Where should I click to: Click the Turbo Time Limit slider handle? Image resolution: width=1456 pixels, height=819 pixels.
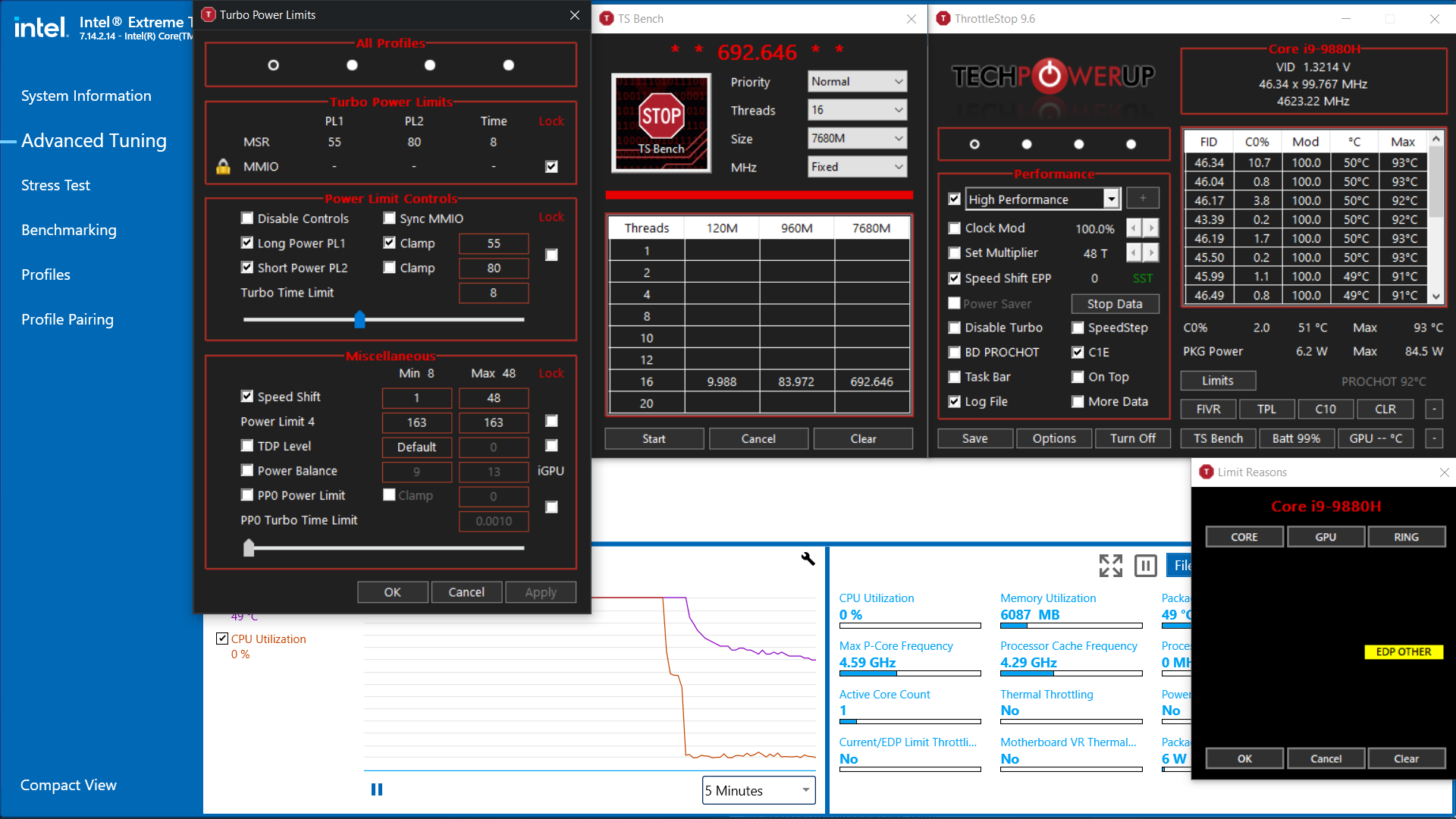click(x=359, y=319)
